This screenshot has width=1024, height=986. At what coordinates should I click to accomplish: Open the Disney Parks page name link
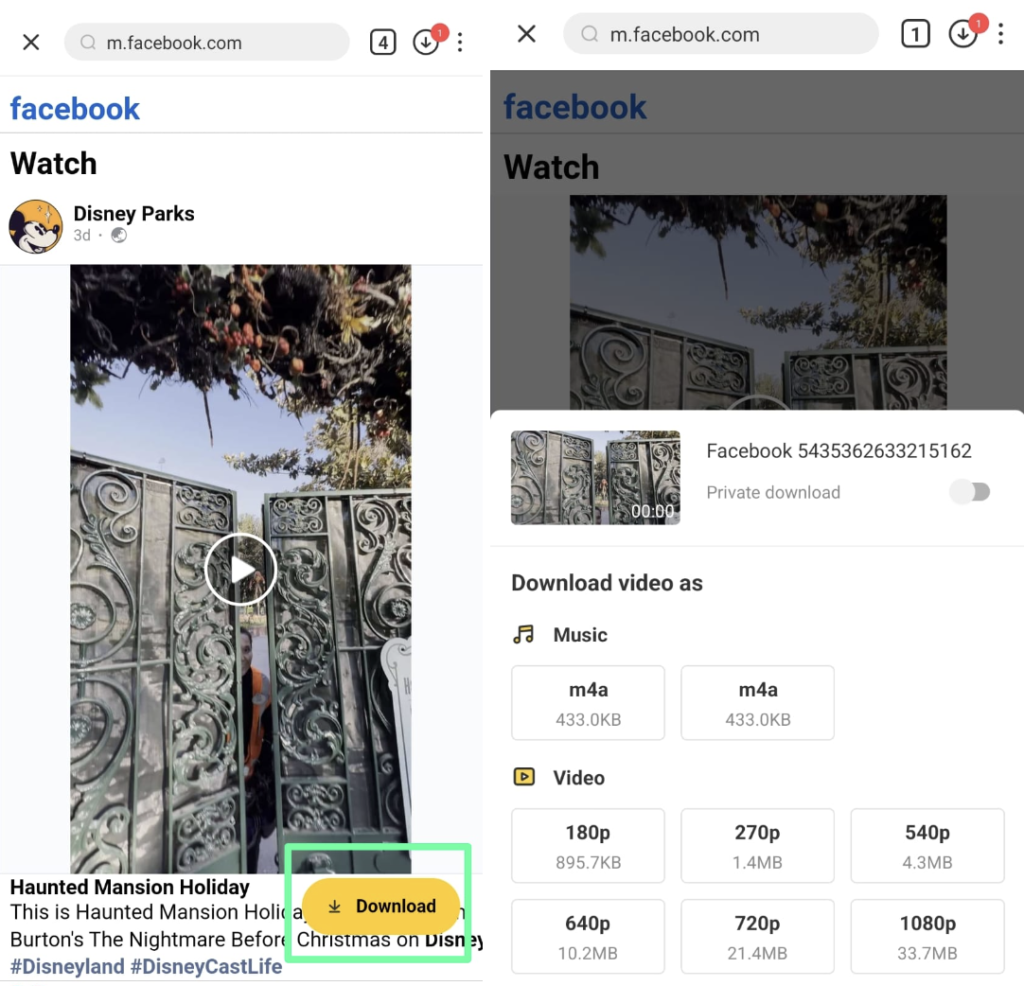click(x=134, y=214)
